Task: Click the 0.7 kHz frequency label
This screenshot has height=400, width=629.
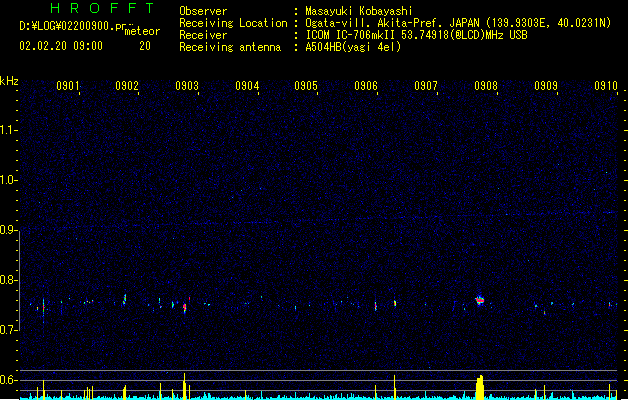Action: pyautogui.click(x=8, y=330)
